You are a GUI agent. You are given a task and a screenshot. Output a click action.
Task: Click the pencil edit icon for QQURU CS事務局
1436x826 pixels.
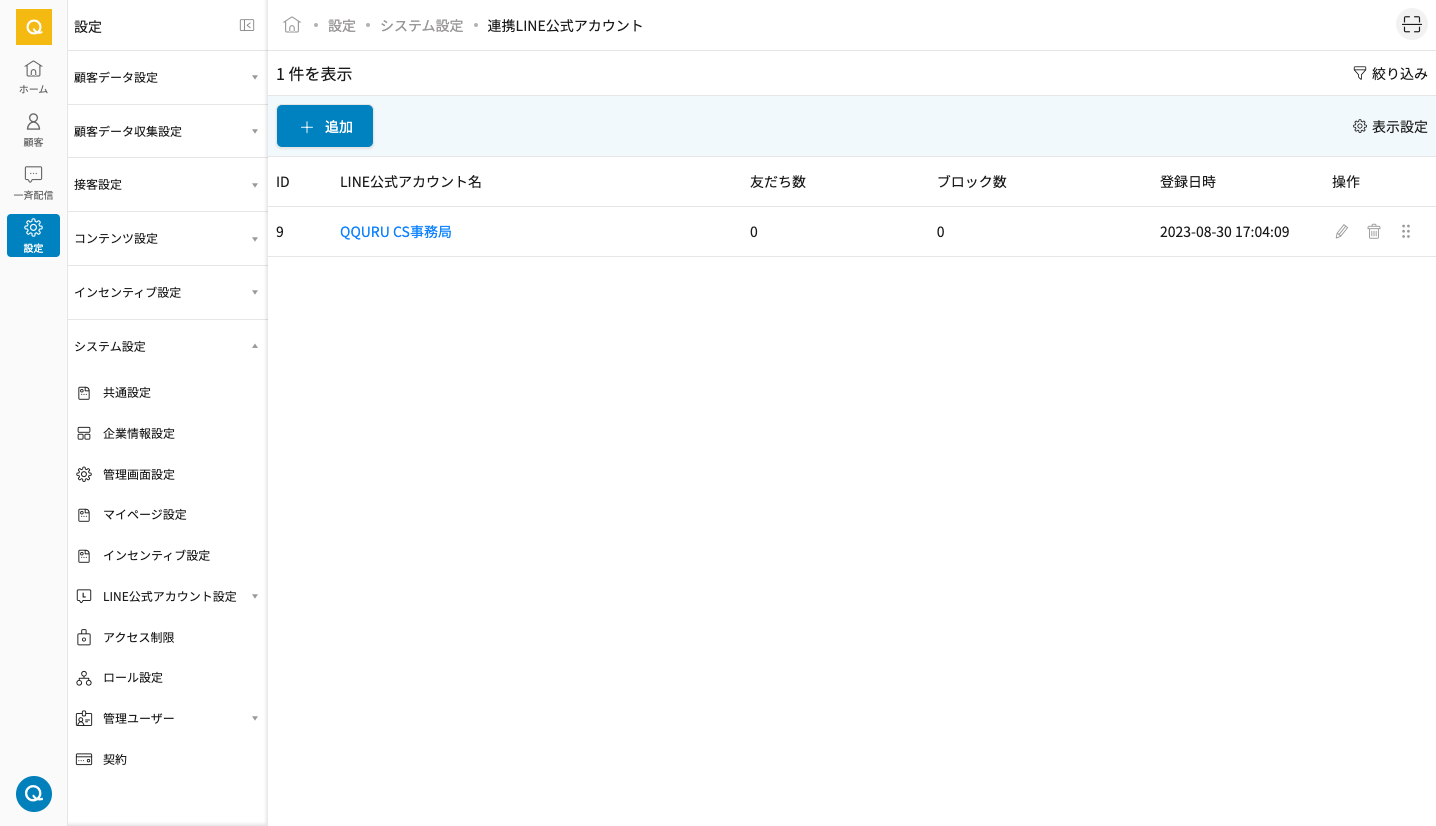1342,232
